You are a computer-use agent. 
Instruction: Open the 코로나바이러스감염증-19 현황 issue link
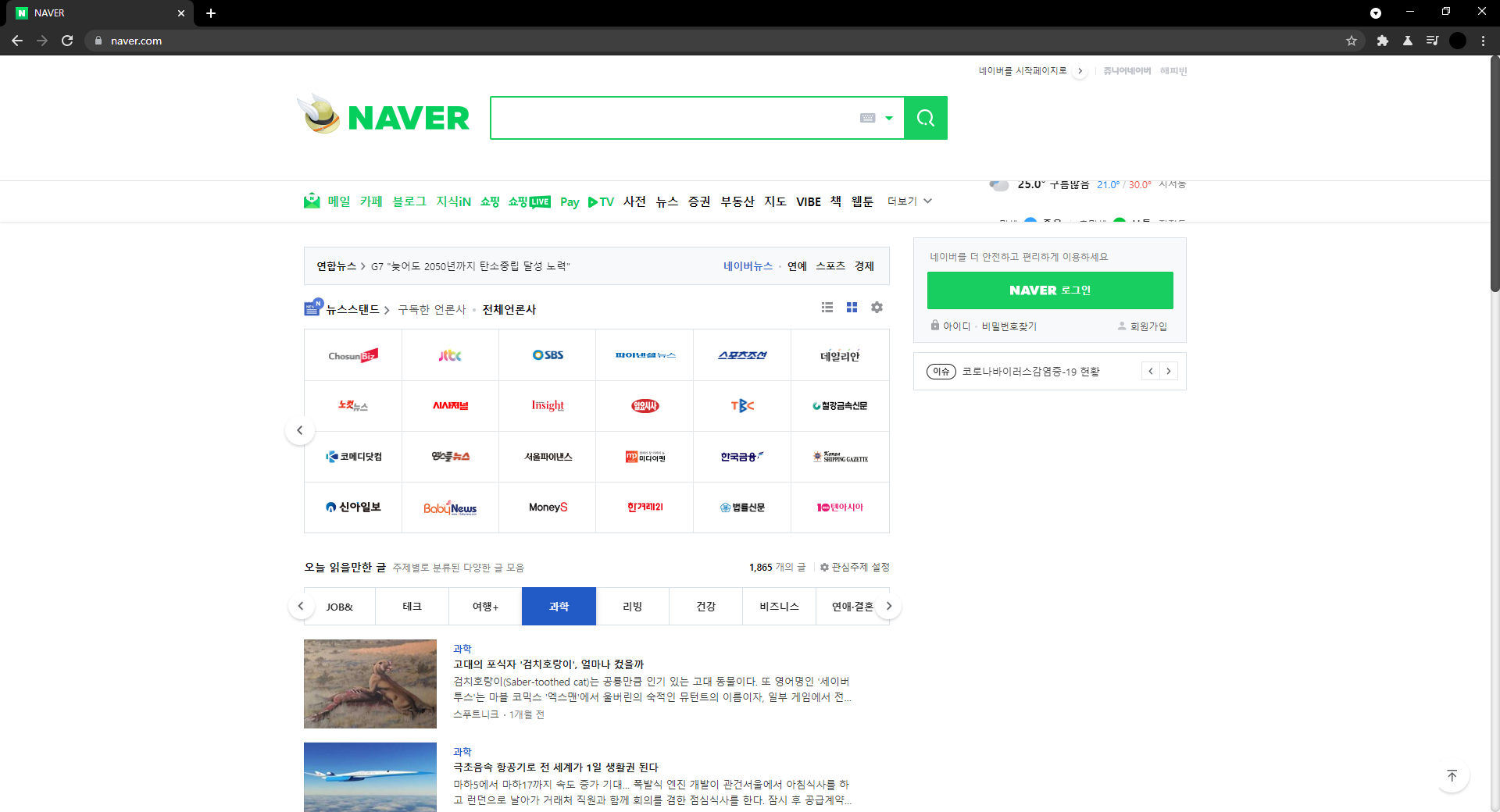click(1030, 372)
